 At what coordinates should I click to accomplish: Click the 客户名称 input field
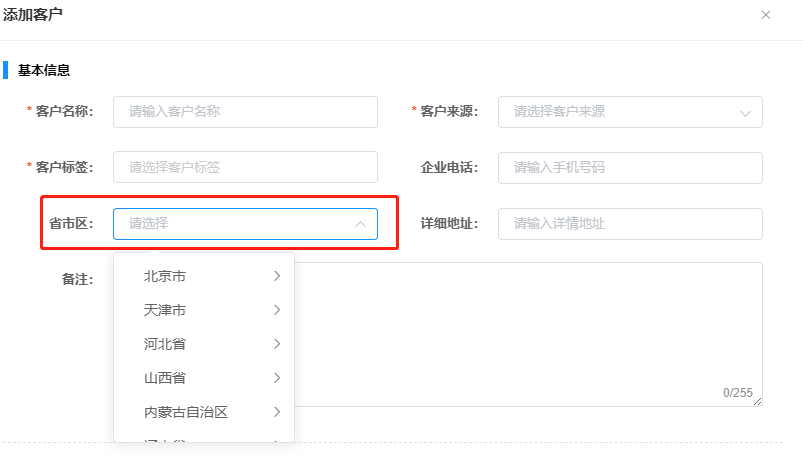coord(245,112)
